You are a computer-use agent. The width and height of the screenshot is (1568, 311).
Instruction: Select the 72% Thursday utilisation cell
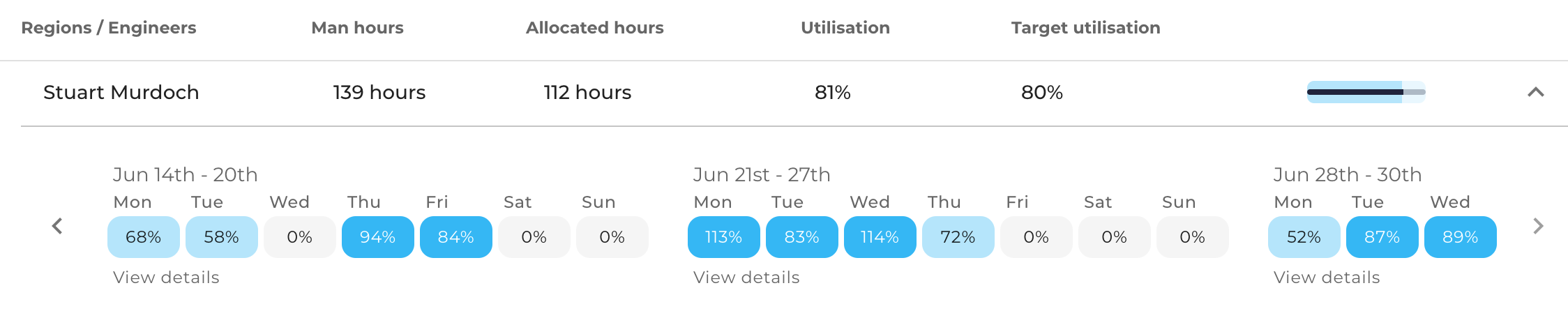(x=958, y=237)
